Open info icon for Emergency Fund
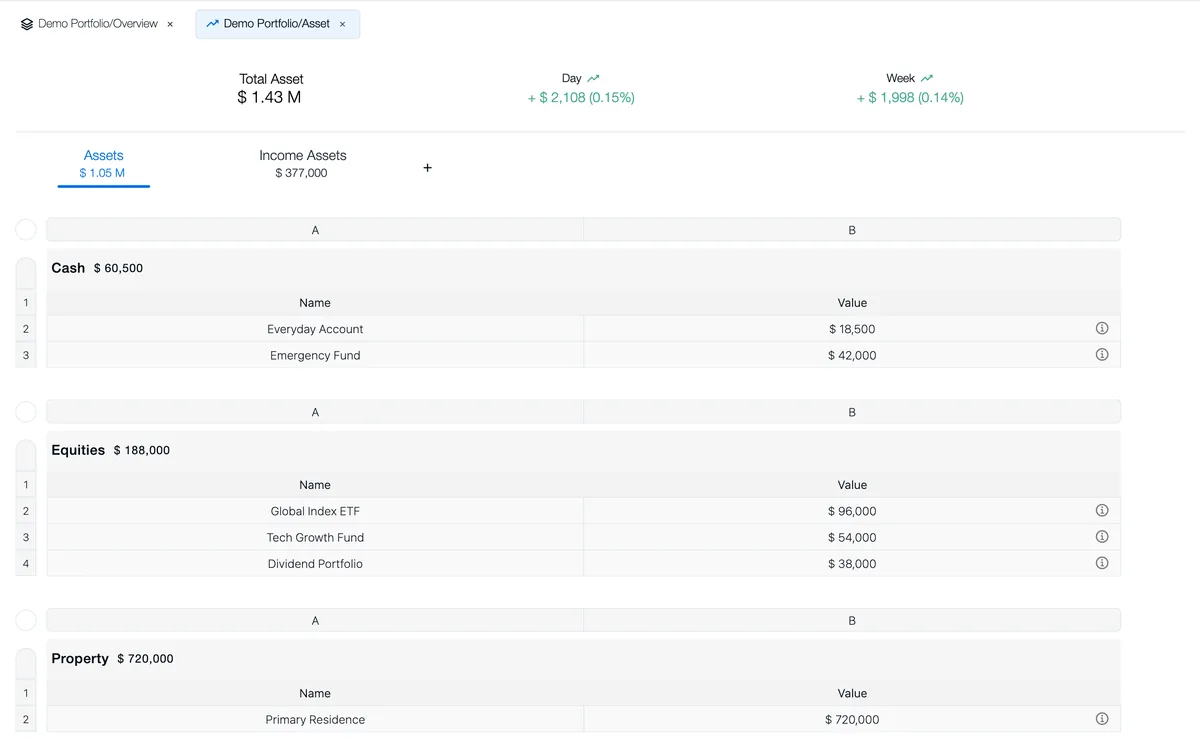1200x750 pixels. pyautogui.click(x=1102, y=354)
